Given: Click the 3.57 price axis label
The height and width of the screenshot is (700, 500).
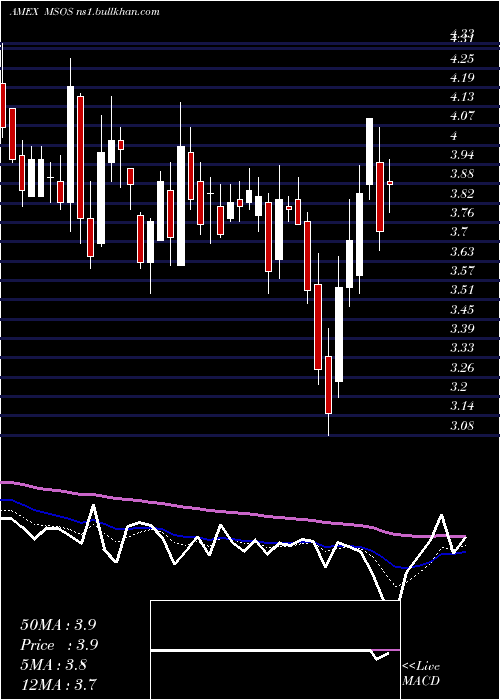Looking at the screenshot, I should click(x=462, y=271).
